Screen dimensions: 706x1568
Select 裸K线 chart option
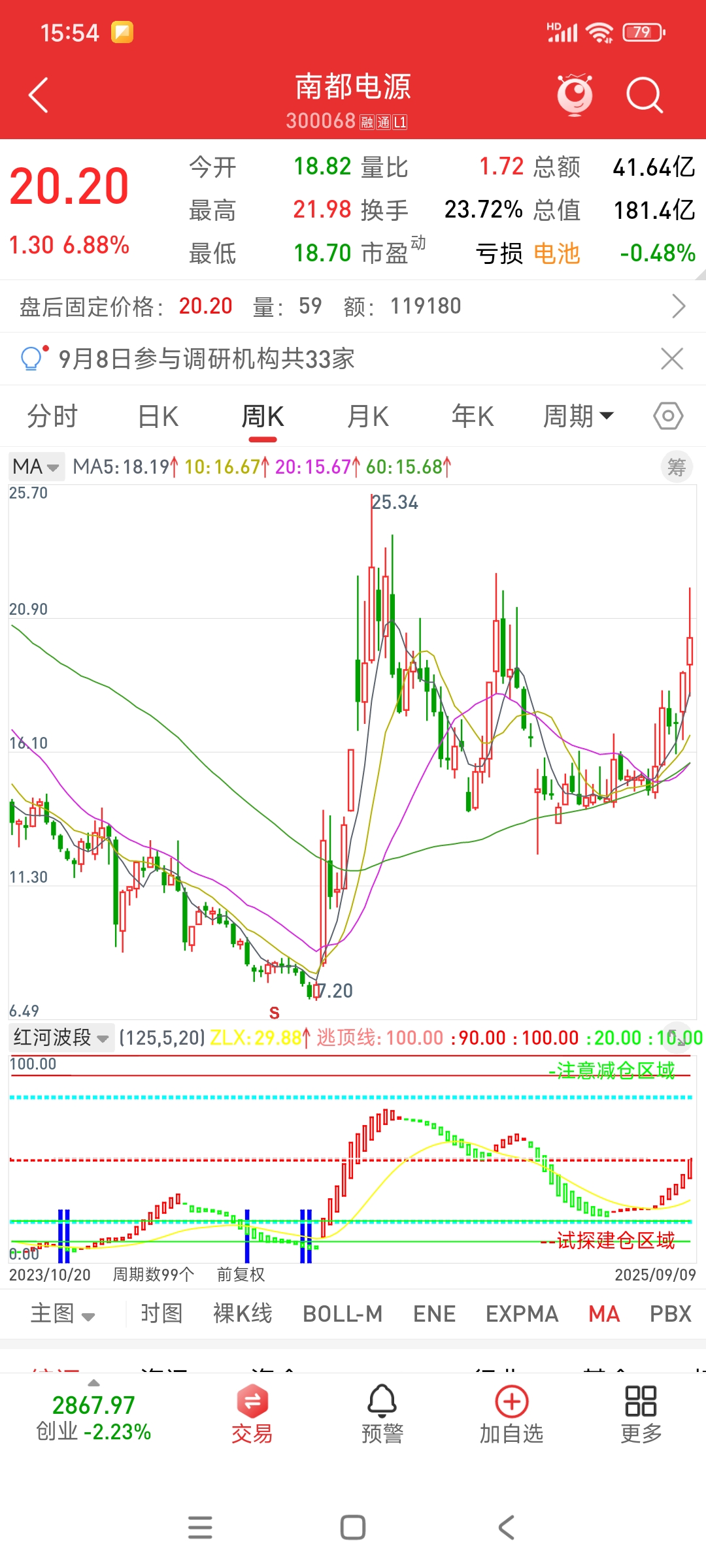(x=243, y=1313)
